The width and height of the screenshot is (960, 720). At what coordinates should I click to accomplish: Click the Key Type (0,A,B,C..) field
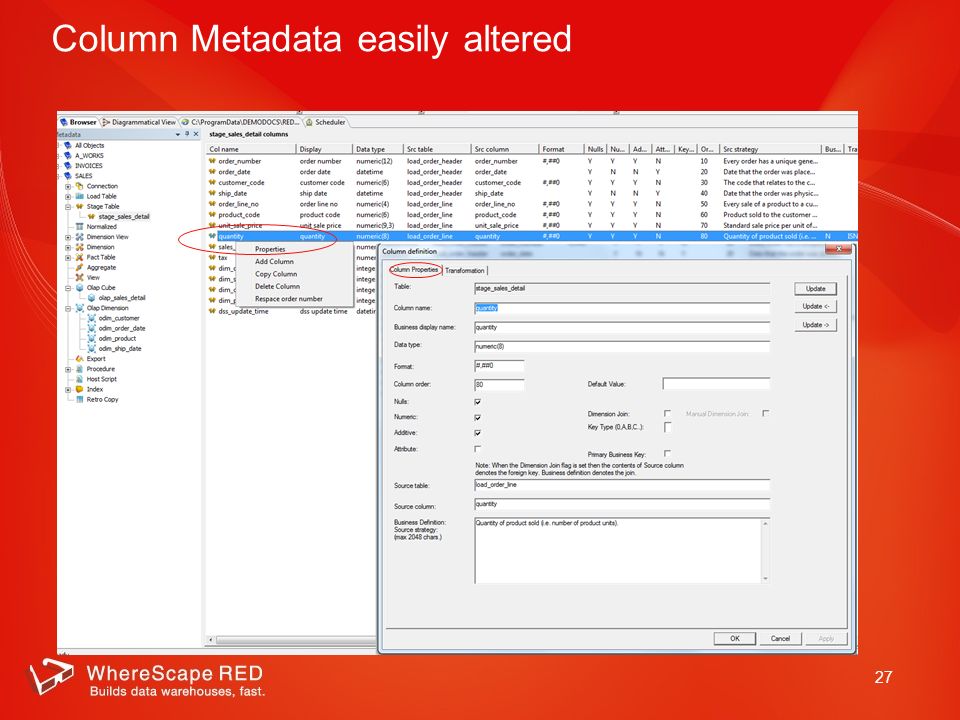[x=667, y=427]
